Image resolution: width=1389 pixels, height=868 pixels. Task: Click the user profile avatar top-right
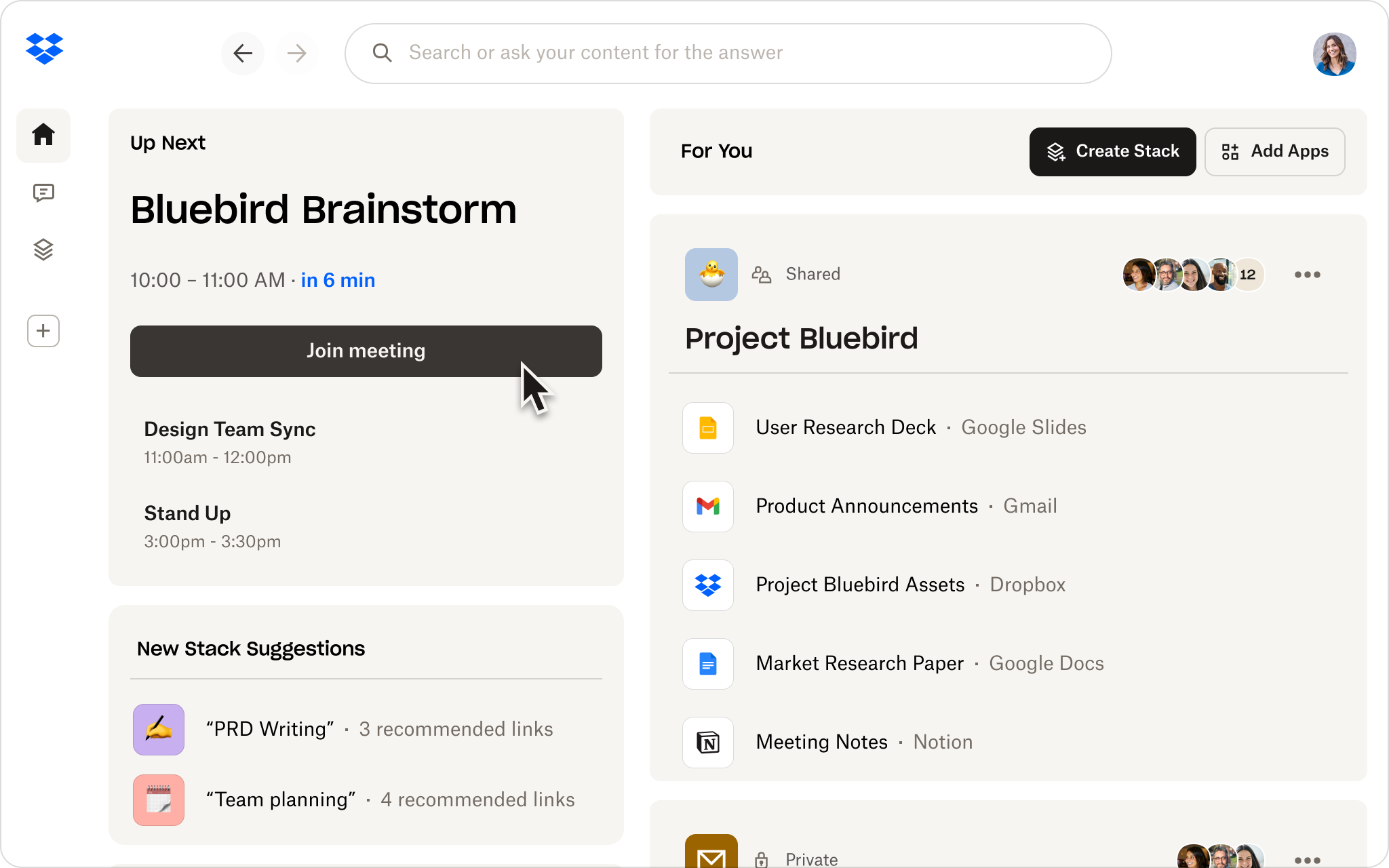point(1334,52)
